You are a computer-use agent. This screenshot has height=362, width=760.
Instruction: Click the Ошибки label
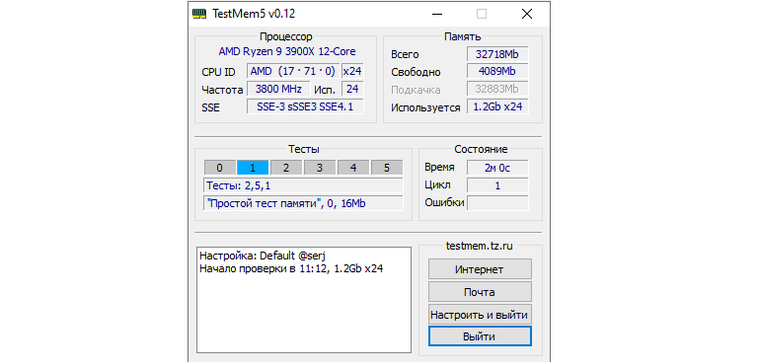[x=444, y=203]
